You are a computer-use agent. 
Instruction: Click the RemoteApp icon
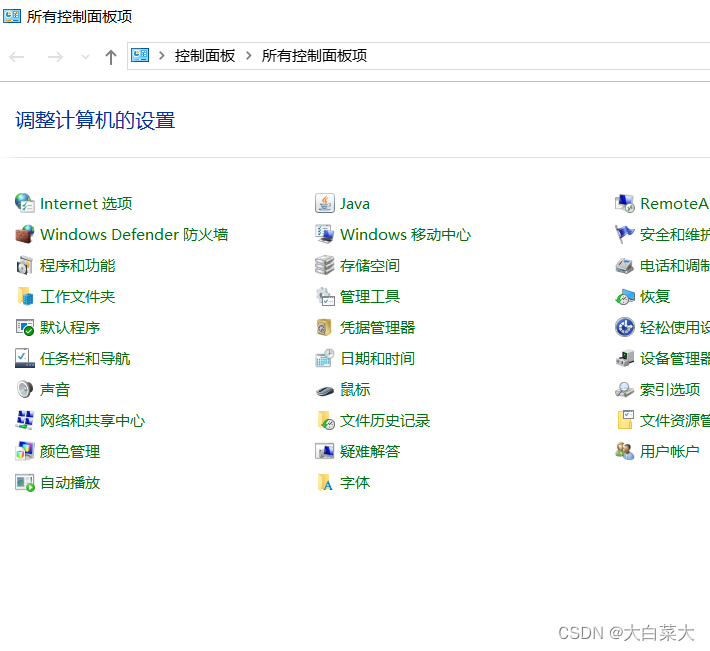(x=625, y=203)
